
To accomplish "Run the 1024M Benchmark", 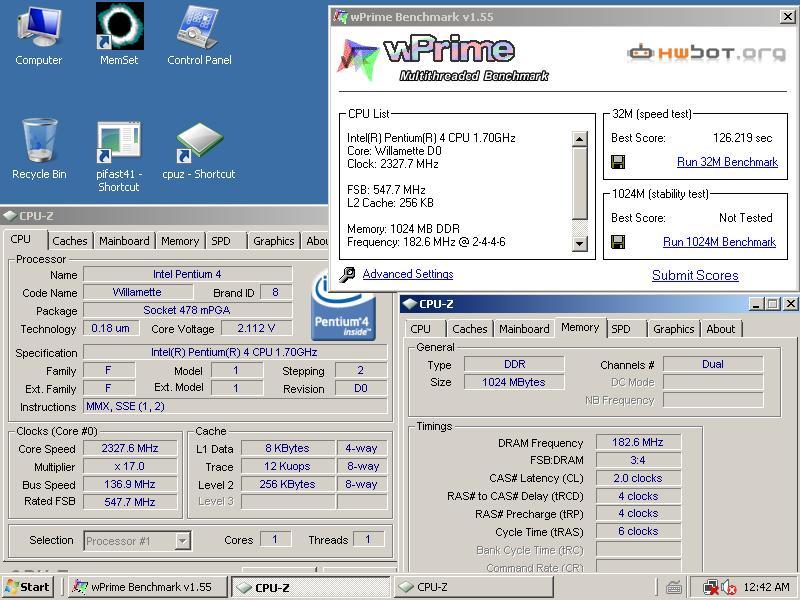I will click(719, 242).
